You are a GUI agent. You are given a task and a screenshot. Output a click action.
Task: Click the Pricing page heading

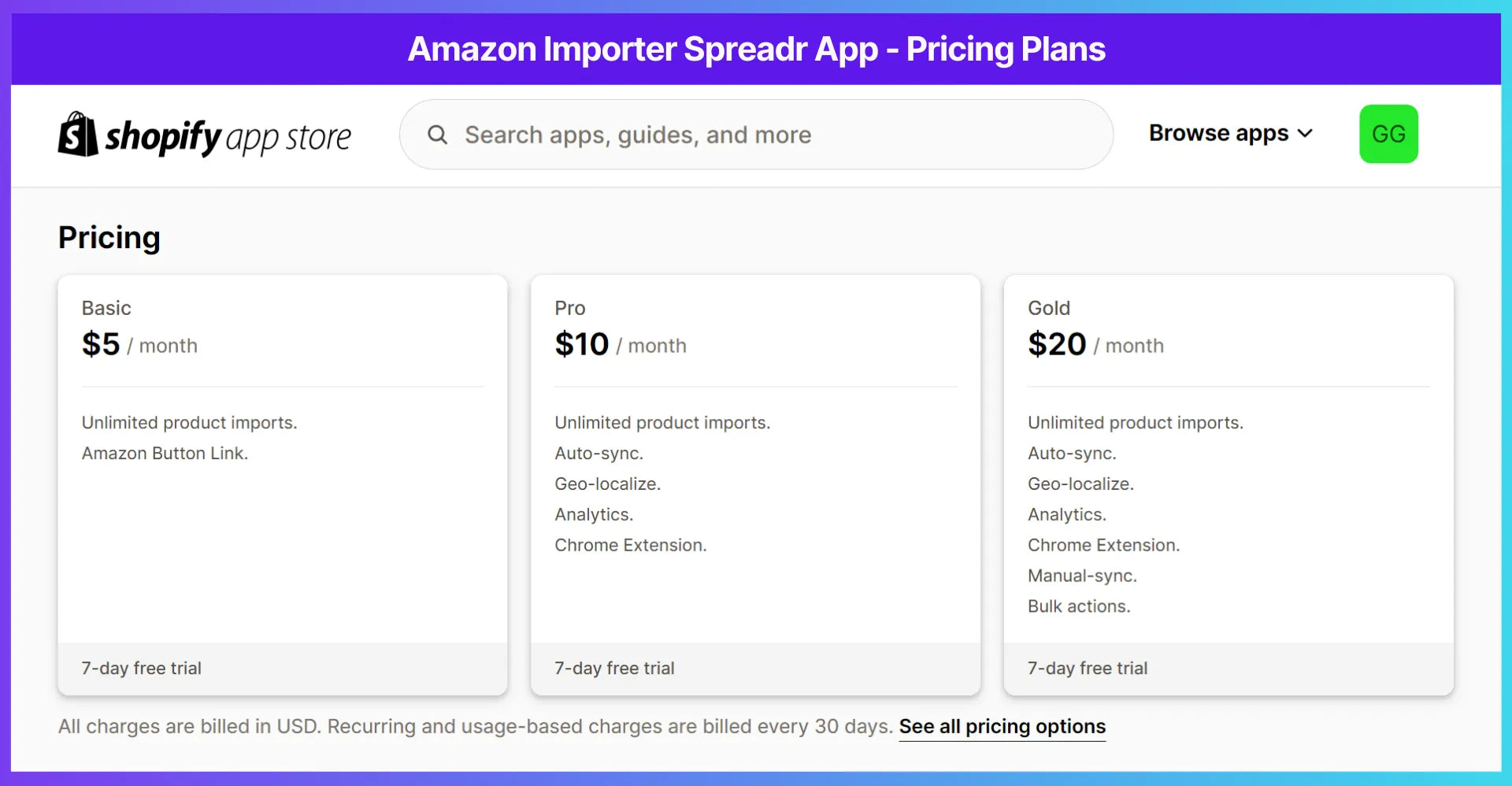[x=109, y=237]
